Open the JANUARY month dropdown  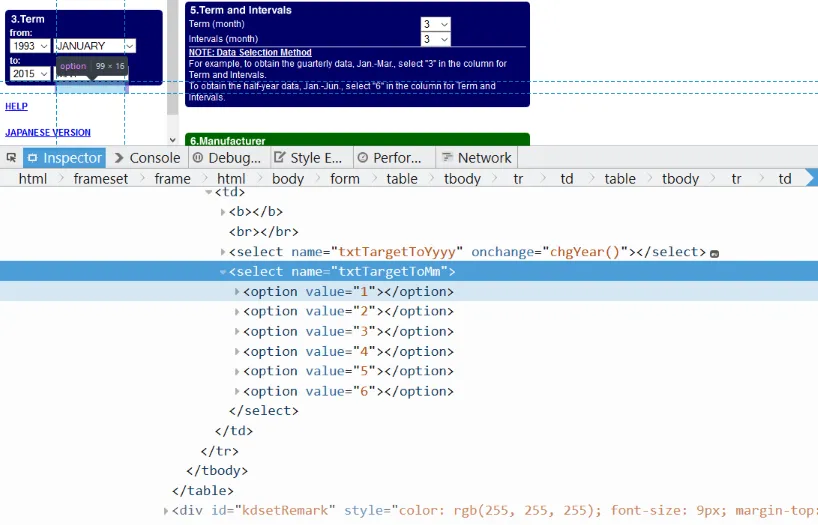coord(94,46)
